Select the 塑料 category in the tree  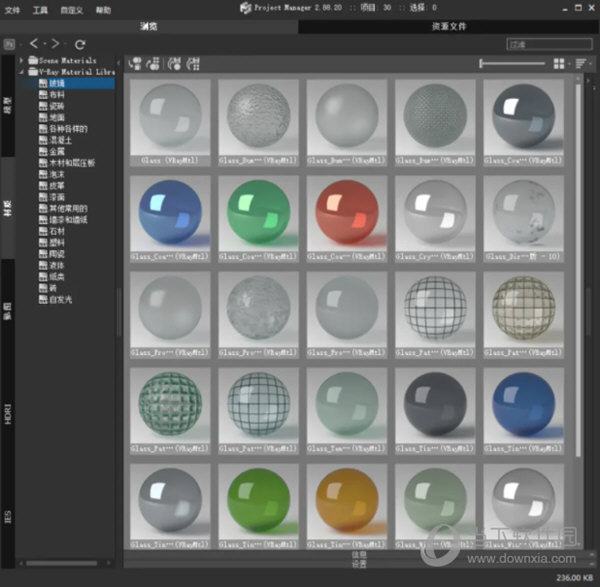[57, 243]
